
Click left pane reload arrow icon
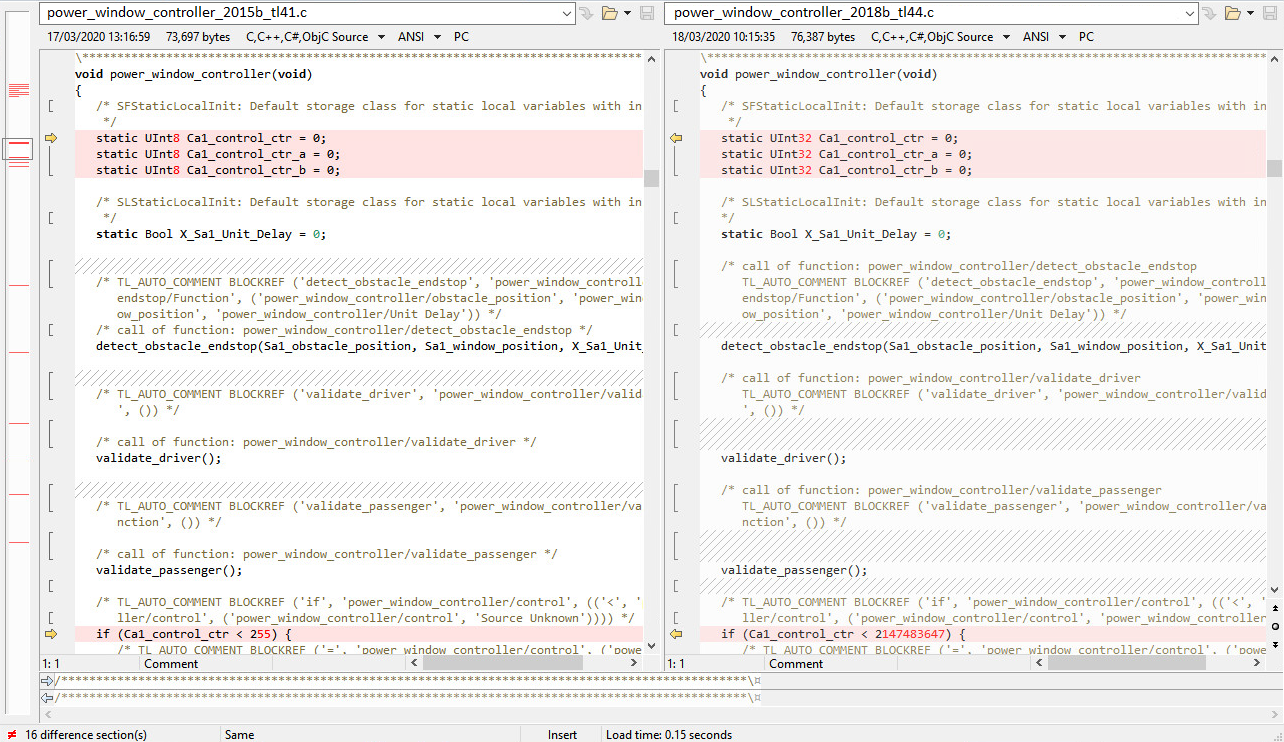[x=586, y=13]
